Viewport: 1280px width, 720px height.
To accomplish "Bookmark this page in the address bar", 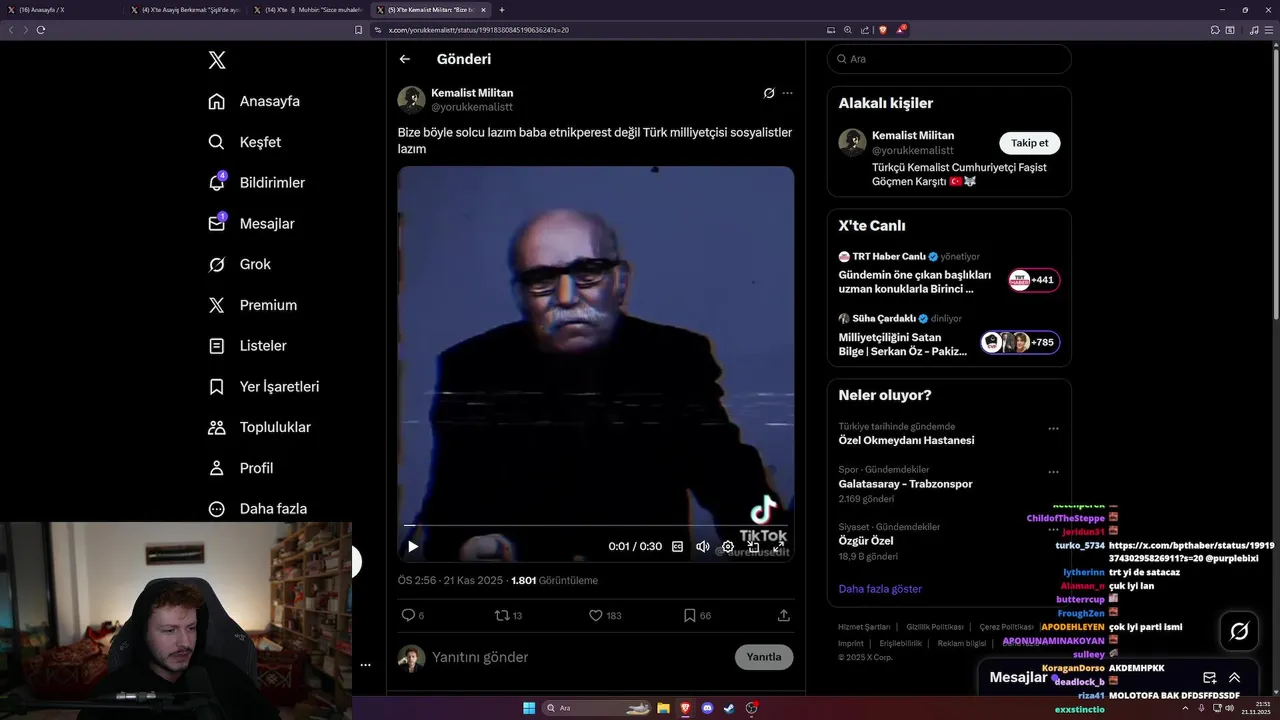I will (x=359, y=30).
